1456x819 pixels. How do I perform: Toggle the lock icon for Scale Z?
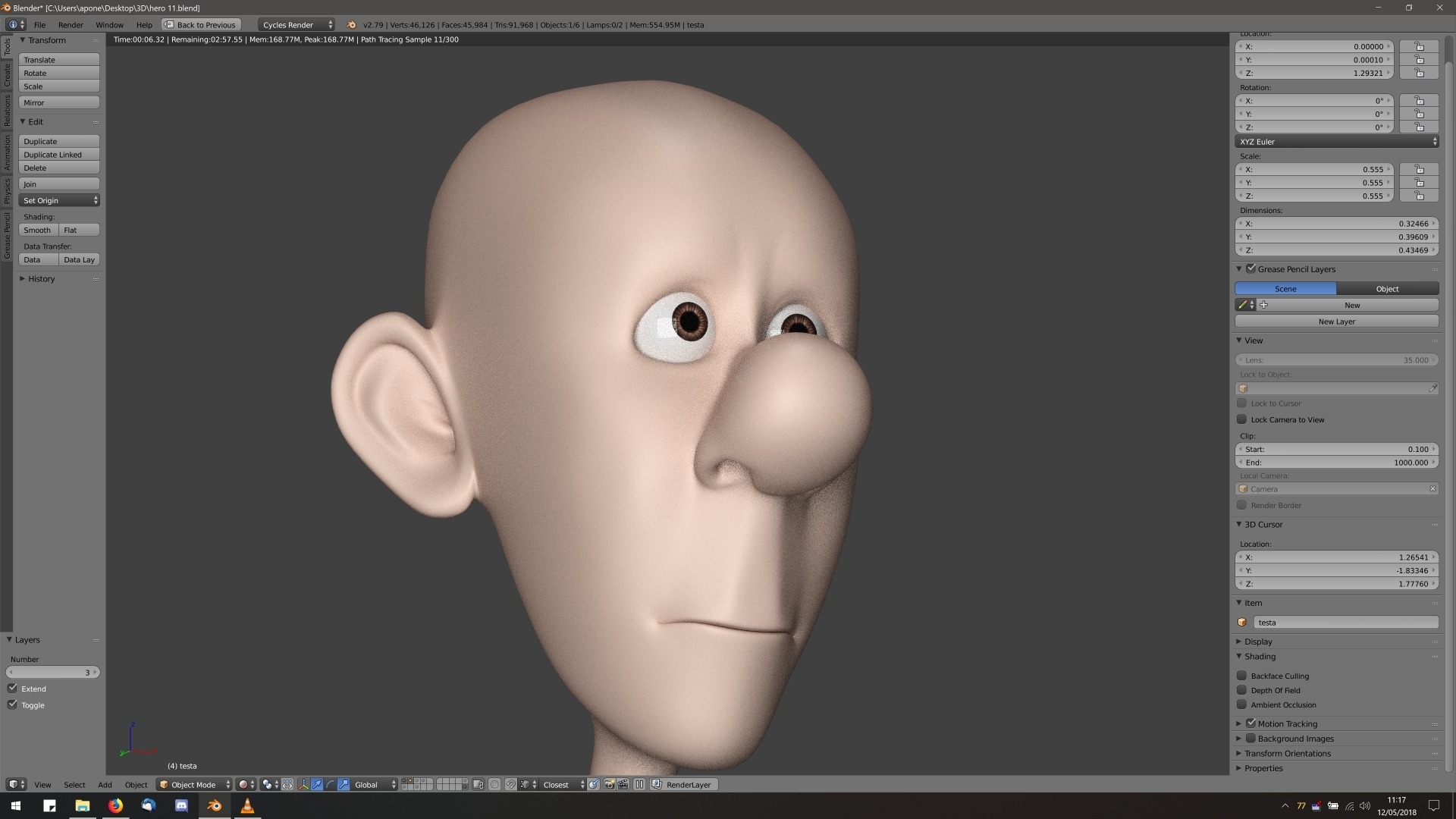pyautogui.click(x=1419, y=196)
